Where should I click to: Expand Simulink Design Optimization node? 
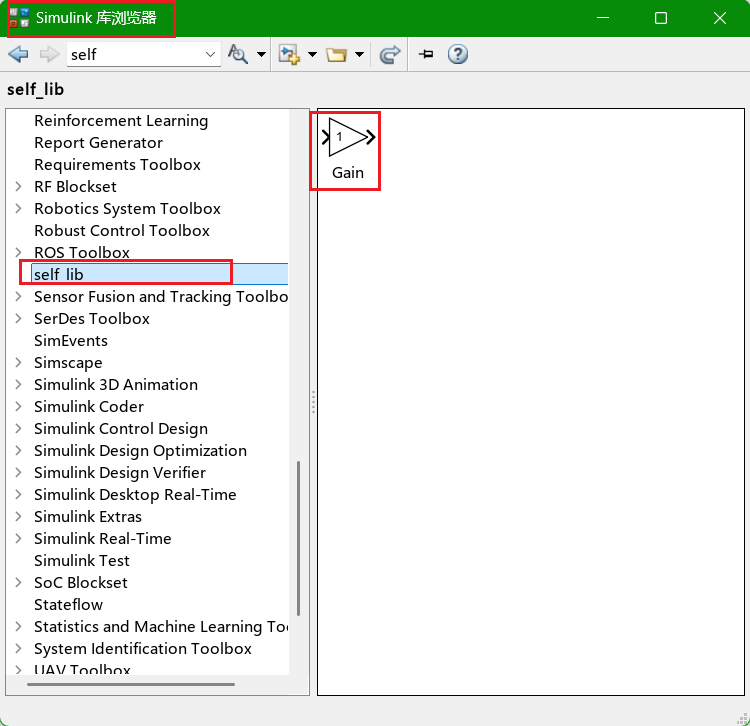click(19, 451)
